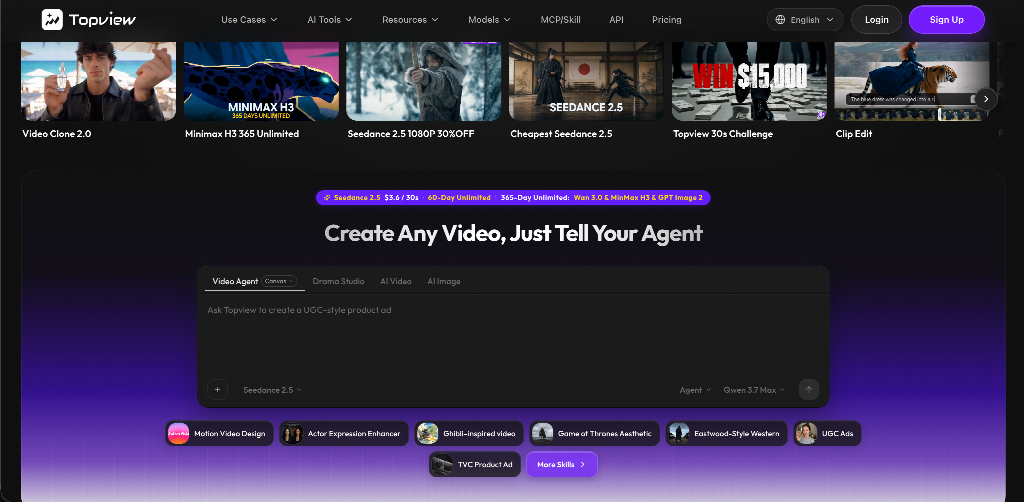This screenshot has height=502, width=1024.
Task: Click the Actor Expression Enhancer skill icon
Action: point(292,433)
